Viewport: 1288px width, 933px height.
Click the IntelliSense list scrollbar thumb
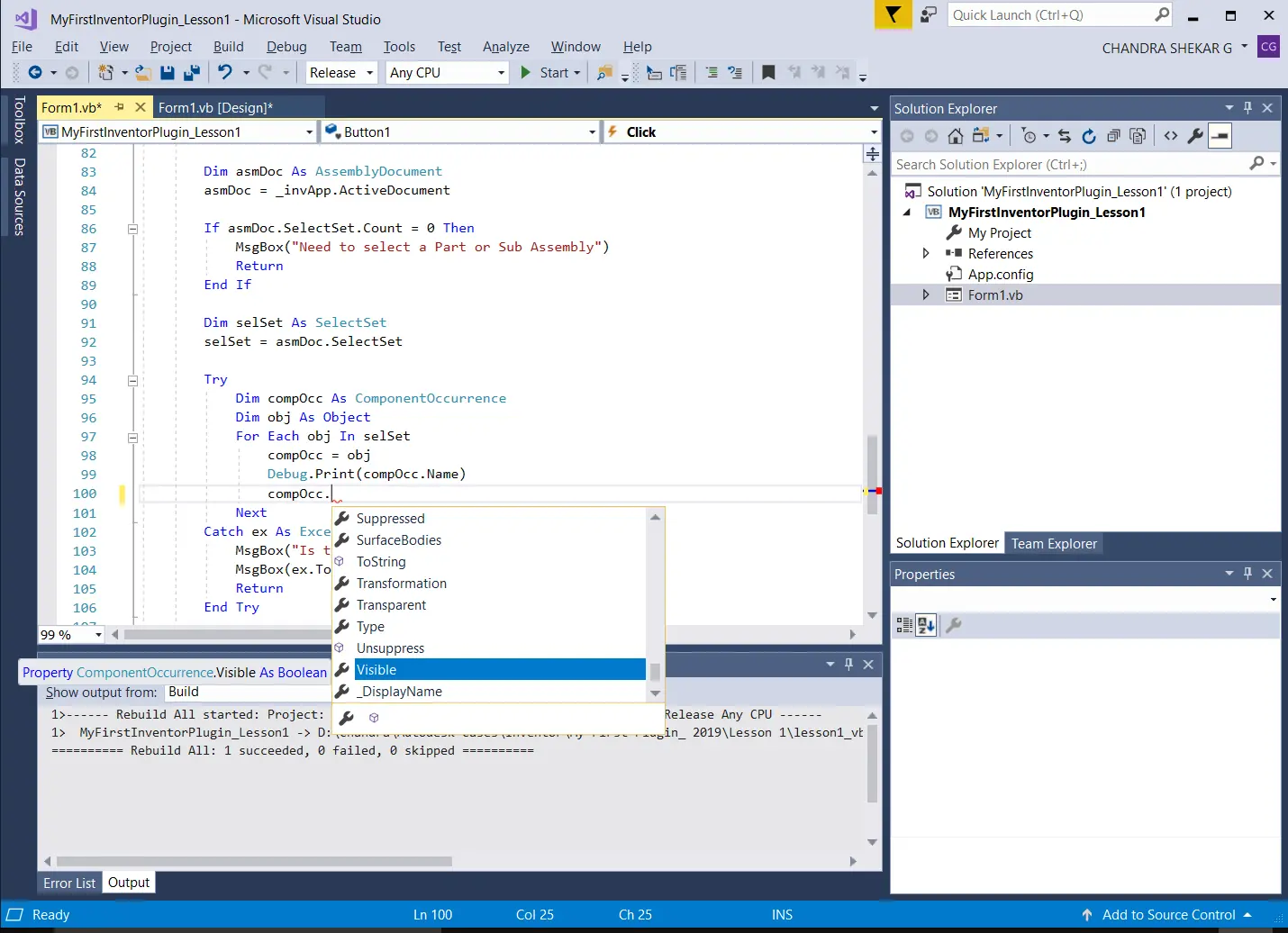pyautogui.click(x=655, y=672)
